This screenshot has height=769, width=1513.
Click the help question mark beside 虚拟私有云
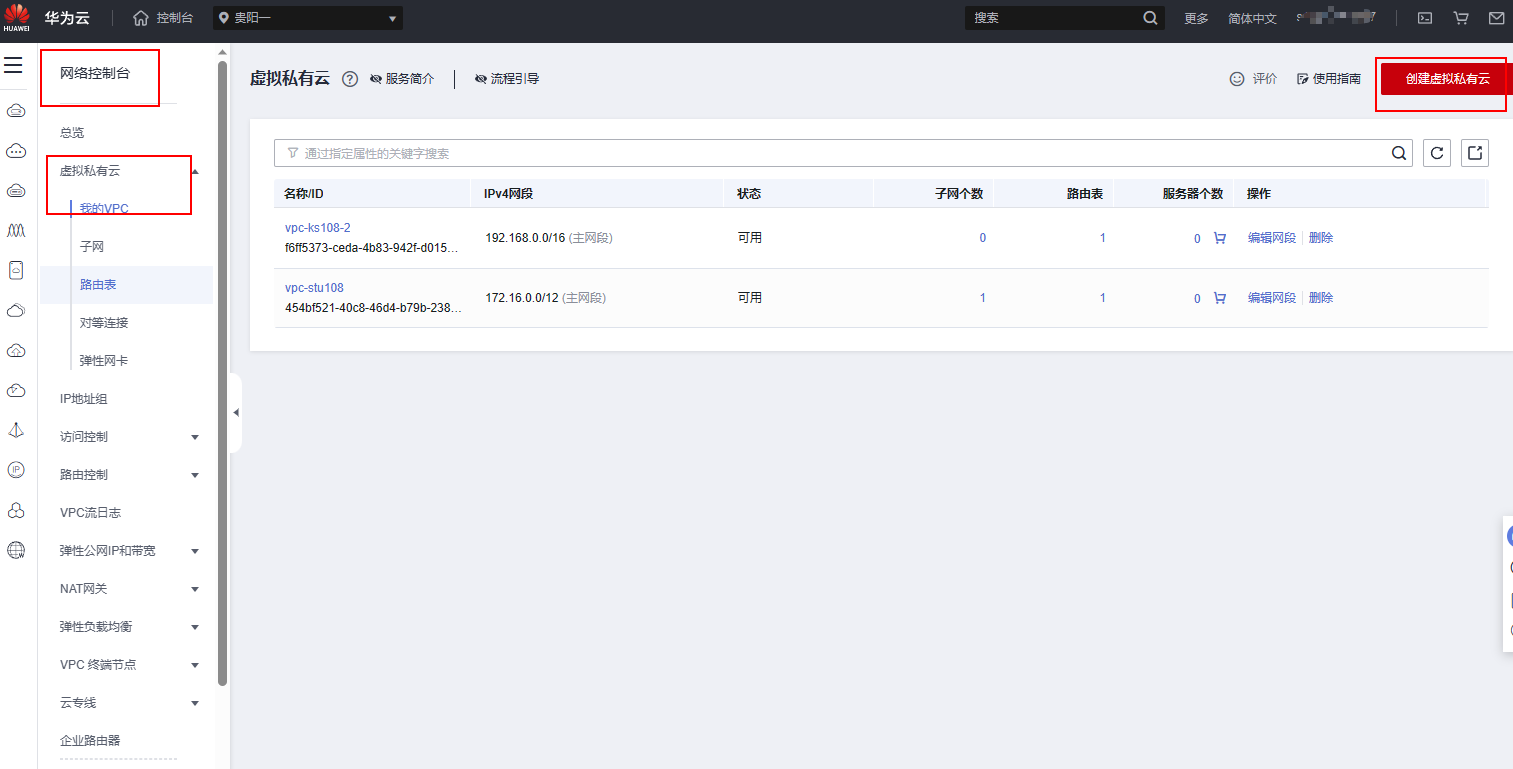click(350, 79)
